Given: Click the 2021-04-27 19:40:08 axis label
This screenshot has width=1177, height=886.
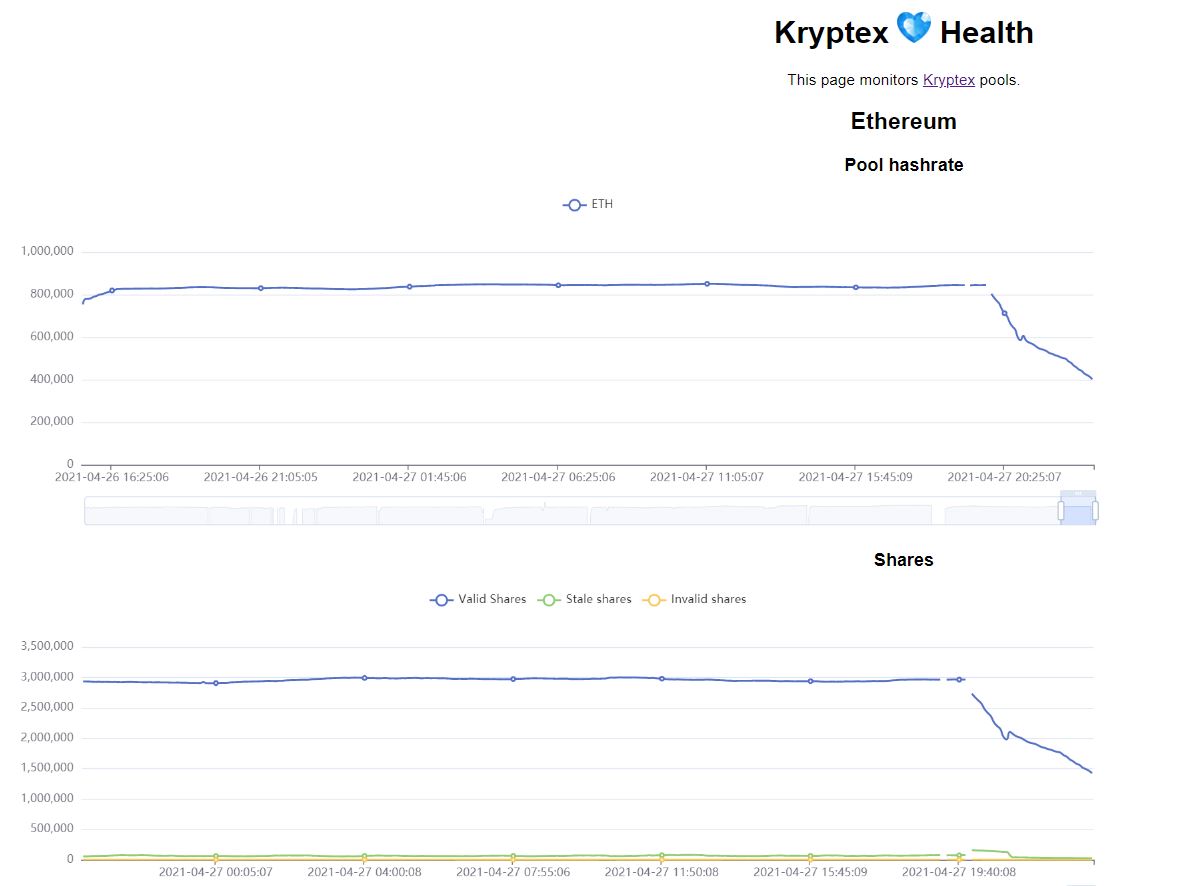Looking at the screenshot, I should 959,872.
